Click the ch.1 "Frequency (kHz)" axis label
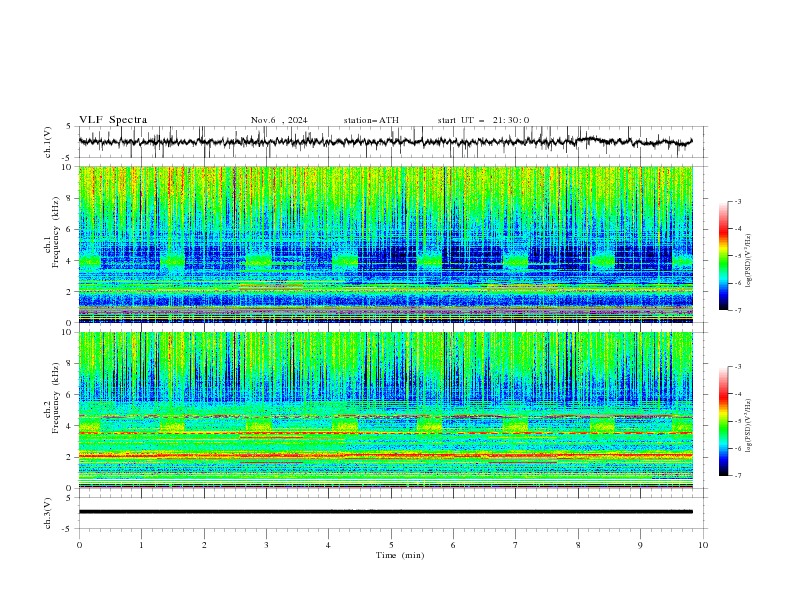Screen dimensions: 792x612 pyautogui.click(x=55, y=233)
